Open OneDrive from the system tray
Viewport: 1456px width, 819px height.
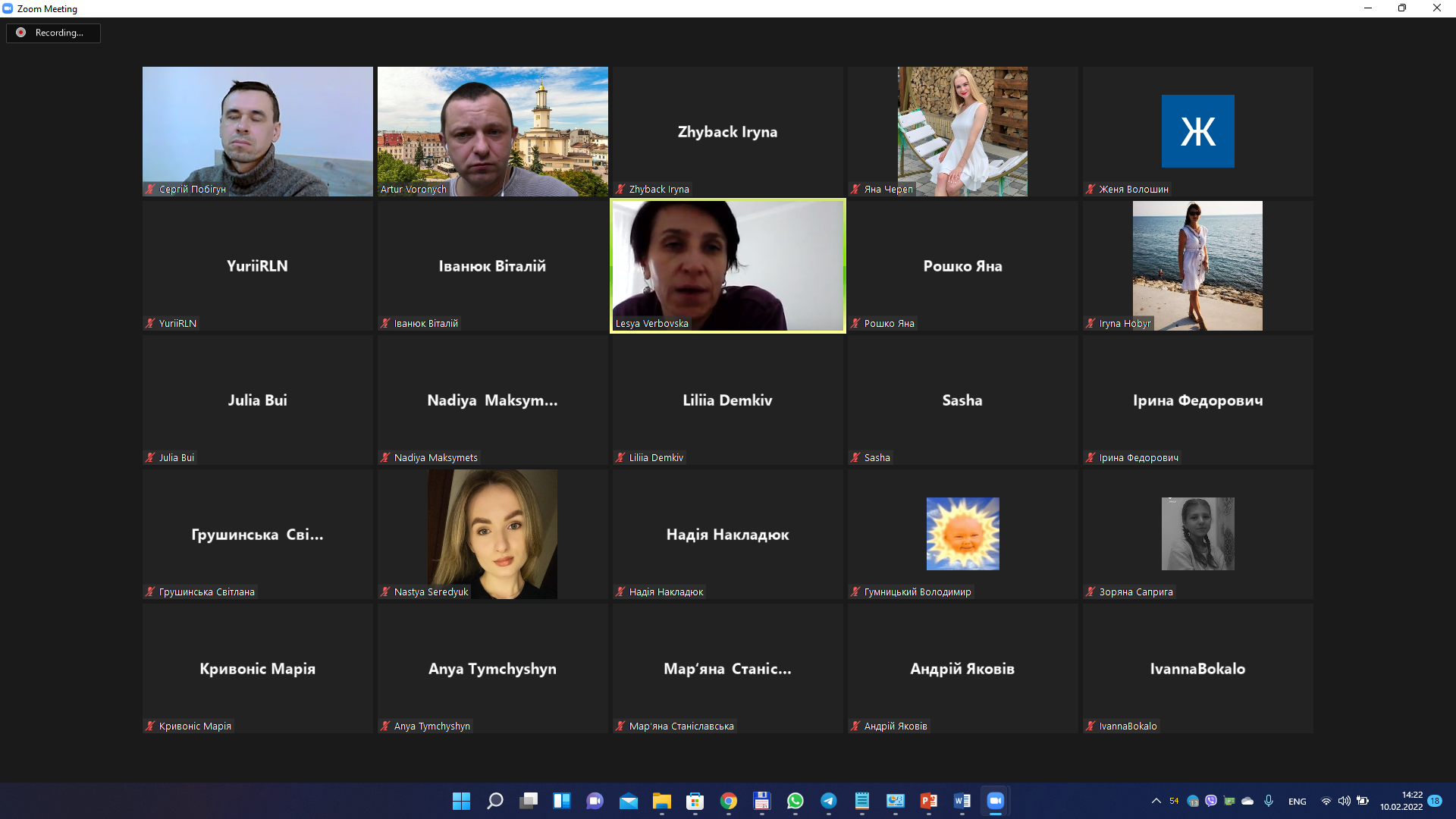[1247, 801]
